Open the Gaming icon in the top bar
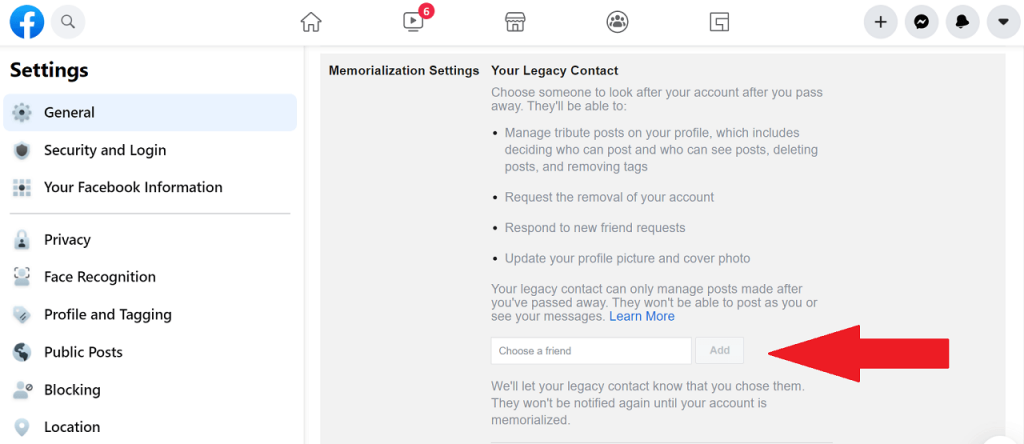The image size is (1024, 444). tap(719, 22)
